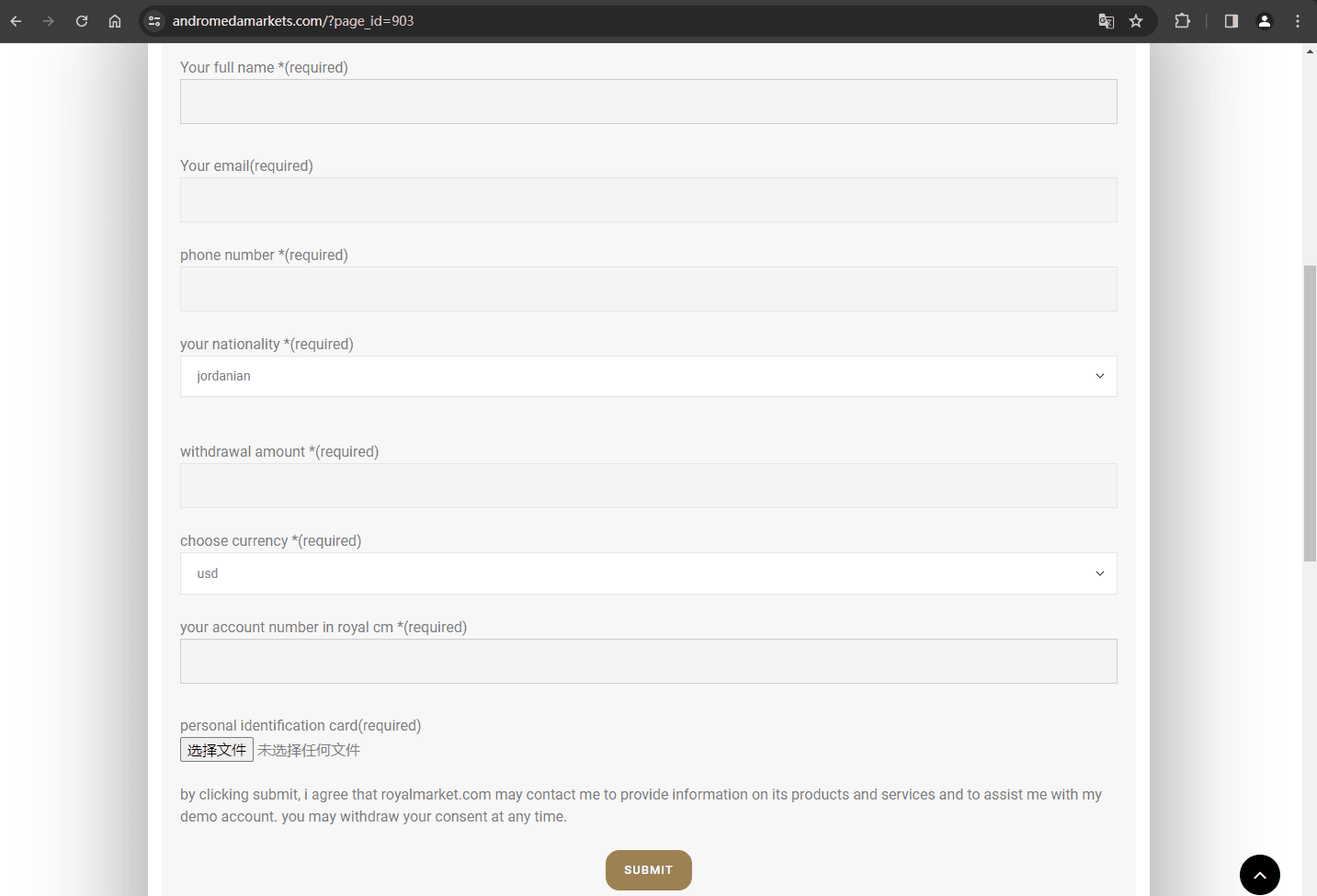Click the full name input field
The image size is (1317, 896).
[x=649, y=102]
